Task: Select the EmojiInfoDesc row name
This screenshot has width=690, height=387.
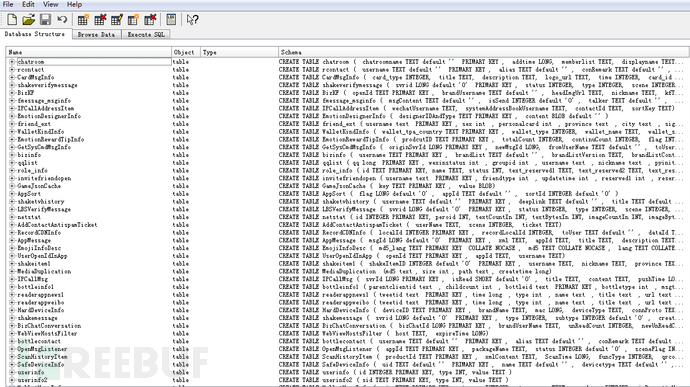Action: (39, 248)
